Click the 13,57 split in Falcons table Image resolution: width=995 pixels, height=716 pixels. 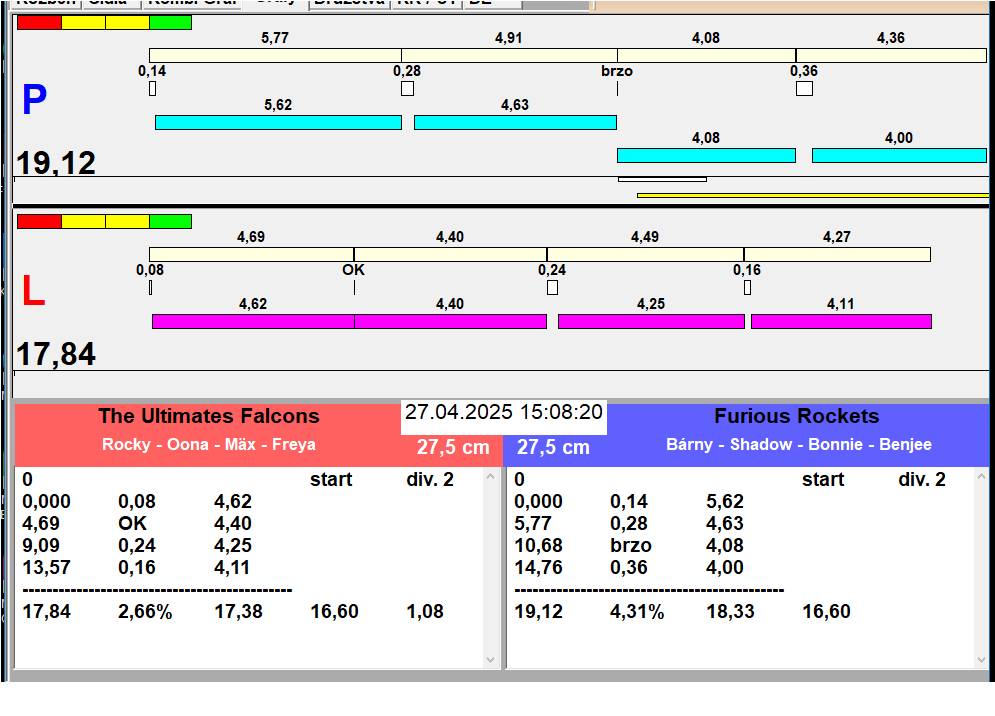pyautogui.click(x=46, y=567)
